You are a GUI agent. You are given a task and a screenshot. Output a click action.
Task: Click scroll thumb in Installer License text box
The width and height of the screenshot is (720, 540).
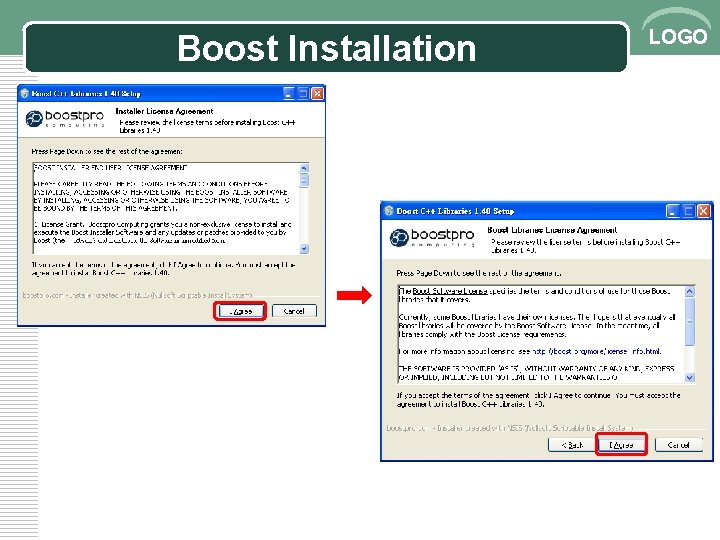(x=304, y=180)
